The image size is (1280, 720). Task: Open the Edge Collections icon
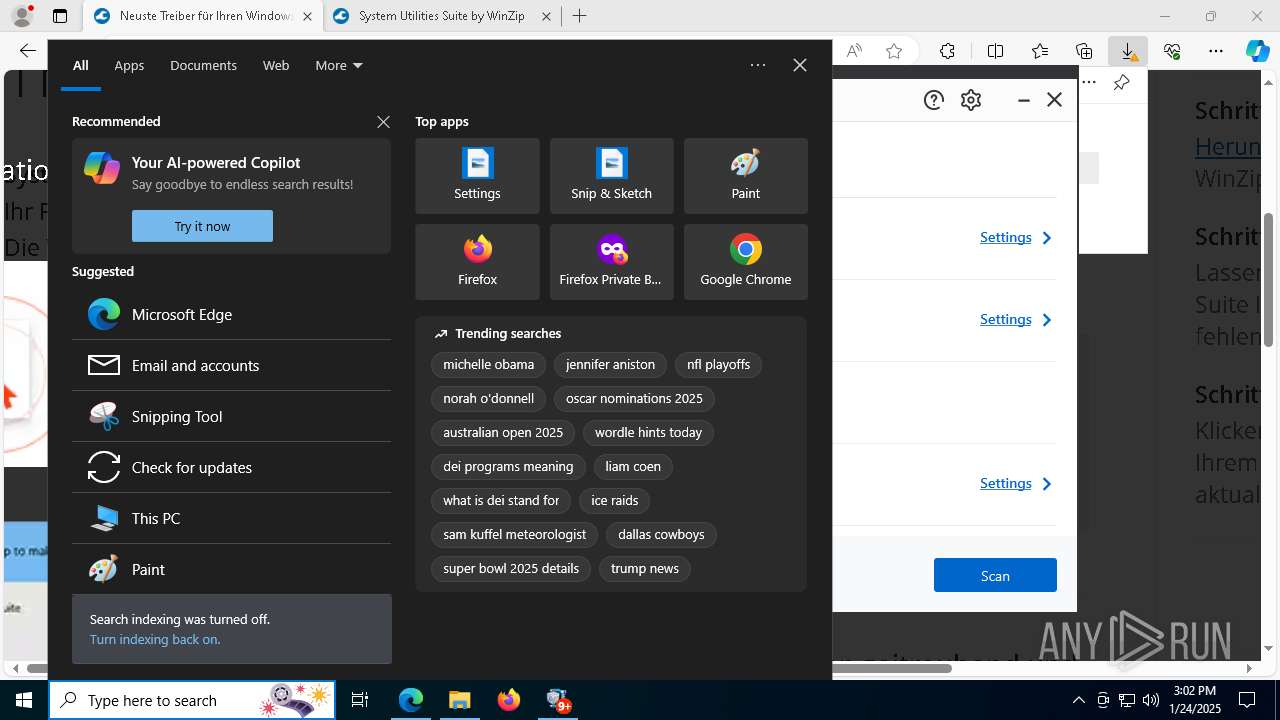(1084, 51)
